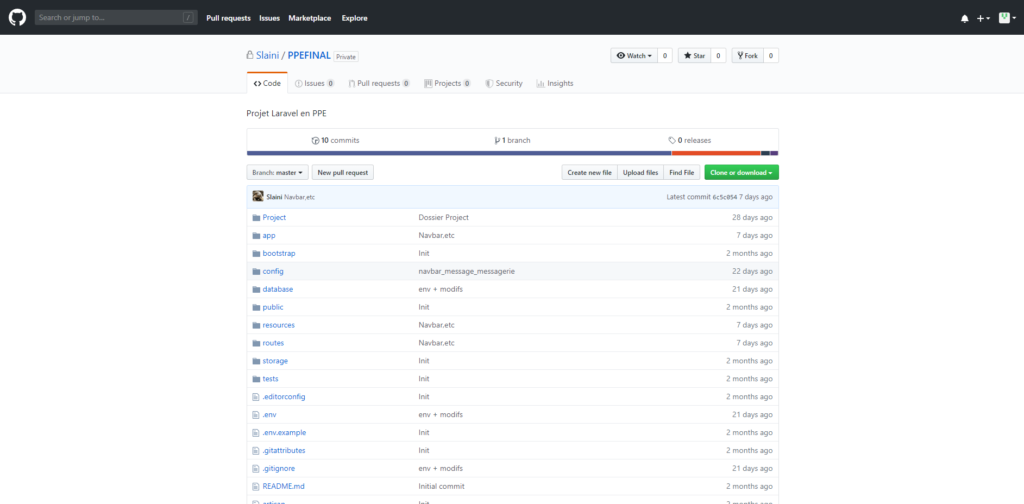
Task: View the 10 commits history
Action: click(x=336, y=140)
